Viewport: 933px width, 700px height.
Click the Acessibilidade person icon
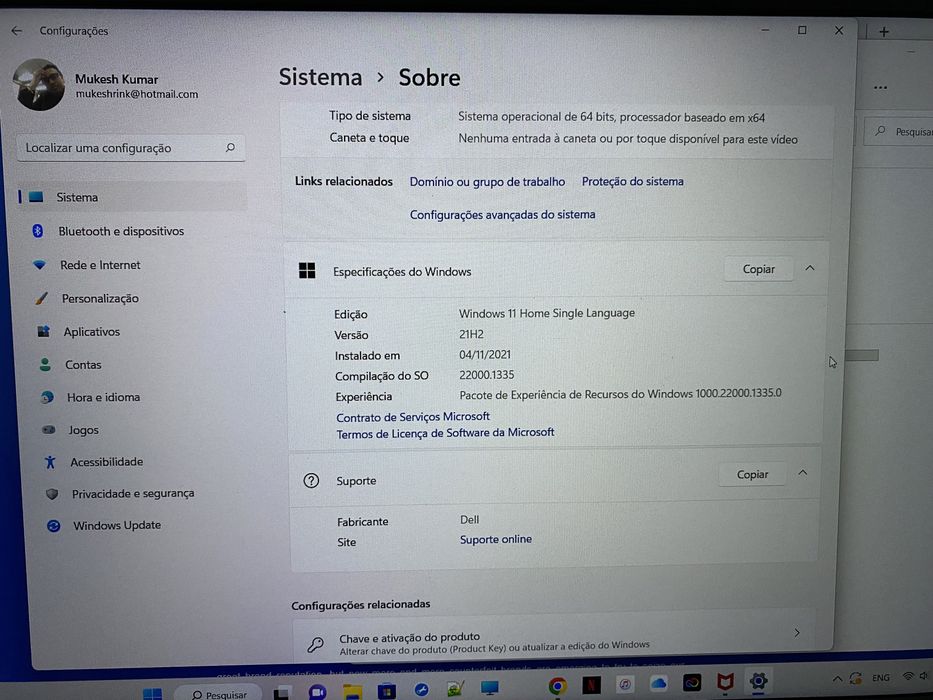[x=51, y=461]
